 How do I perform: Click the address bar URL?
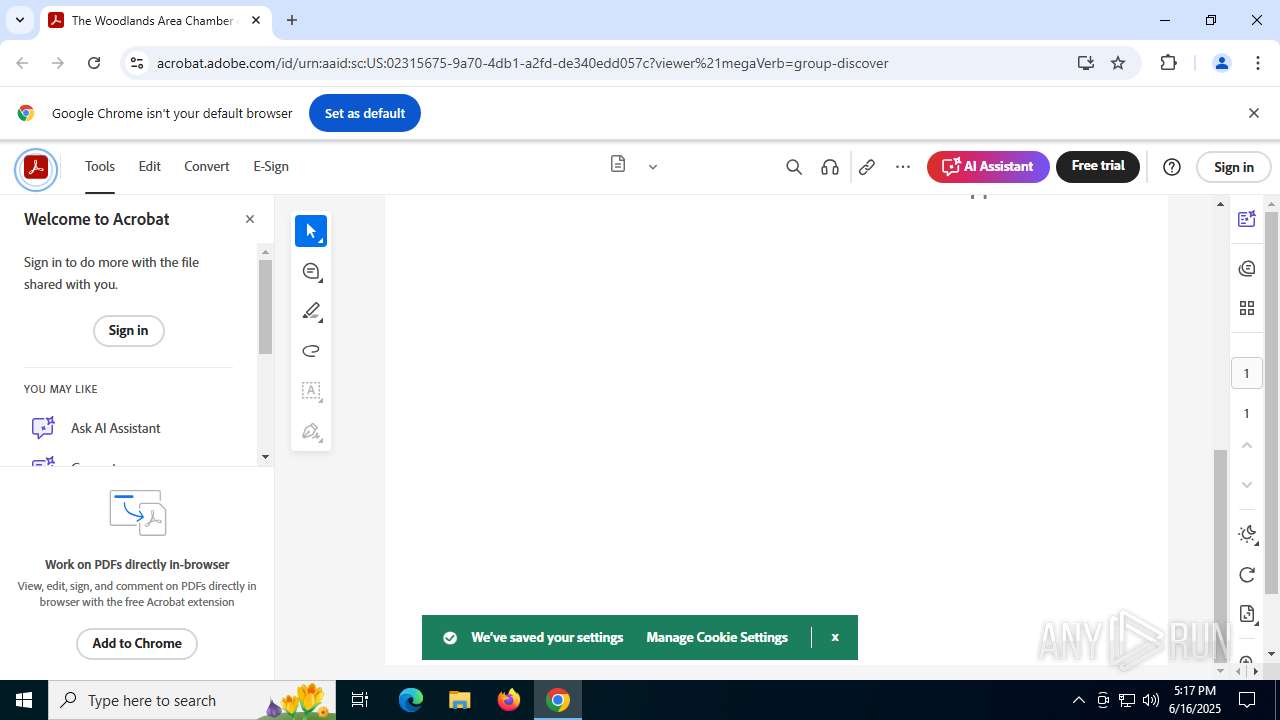(x=522, y=63)
